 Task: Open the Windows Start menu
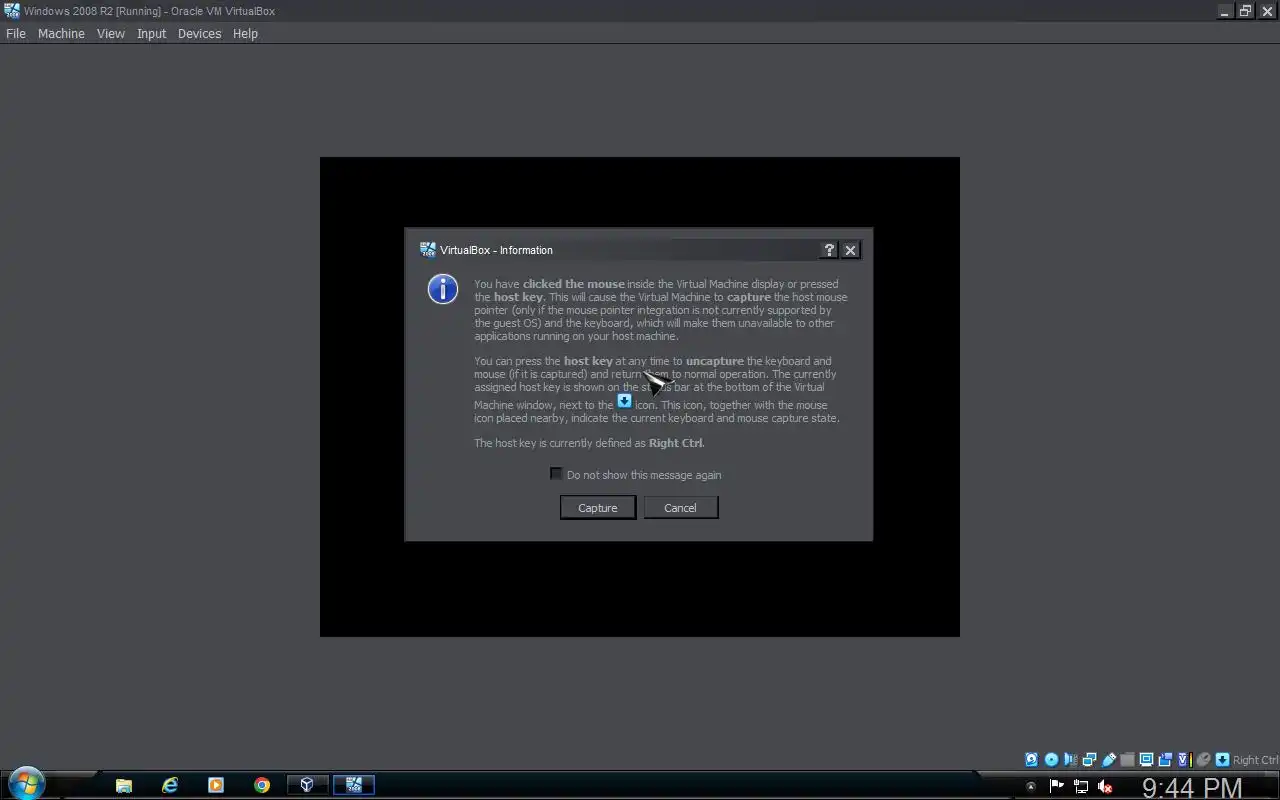(26, 784)
